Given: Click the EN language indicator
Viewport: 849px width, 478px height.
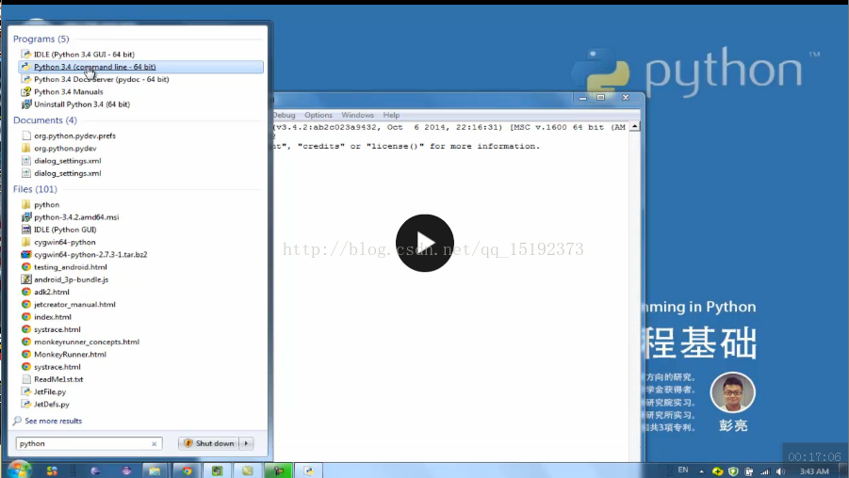Looking at the screenshot, I should [683, 470].
